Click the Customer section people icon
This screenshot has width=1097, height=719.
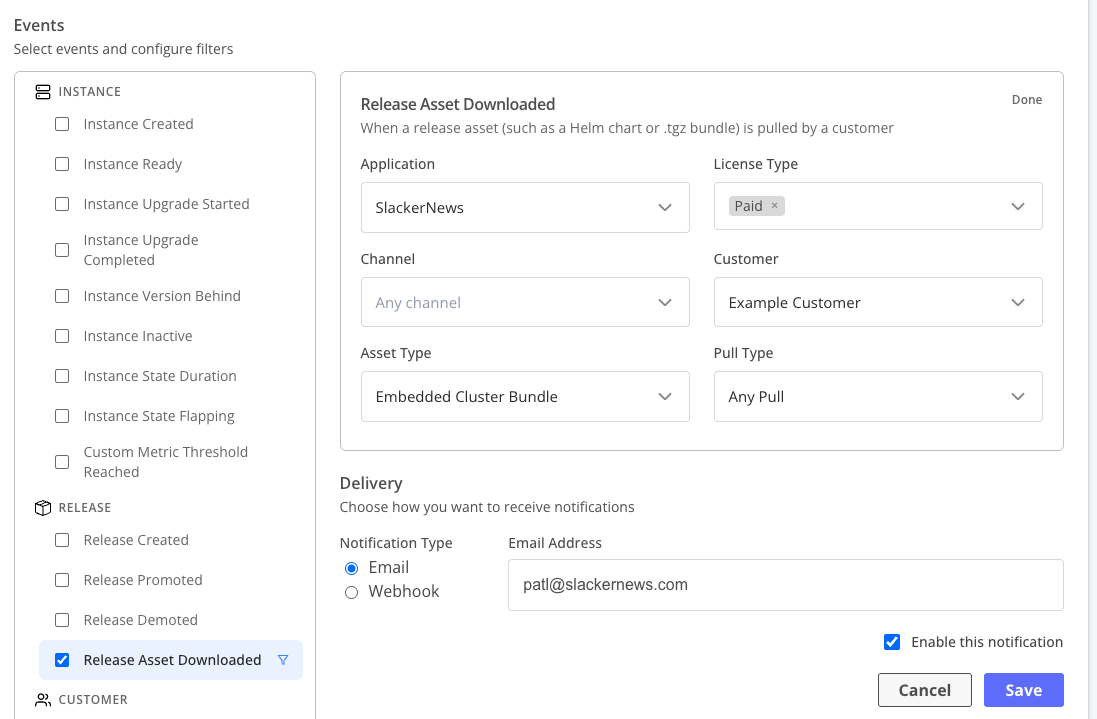tap(42, 700)
